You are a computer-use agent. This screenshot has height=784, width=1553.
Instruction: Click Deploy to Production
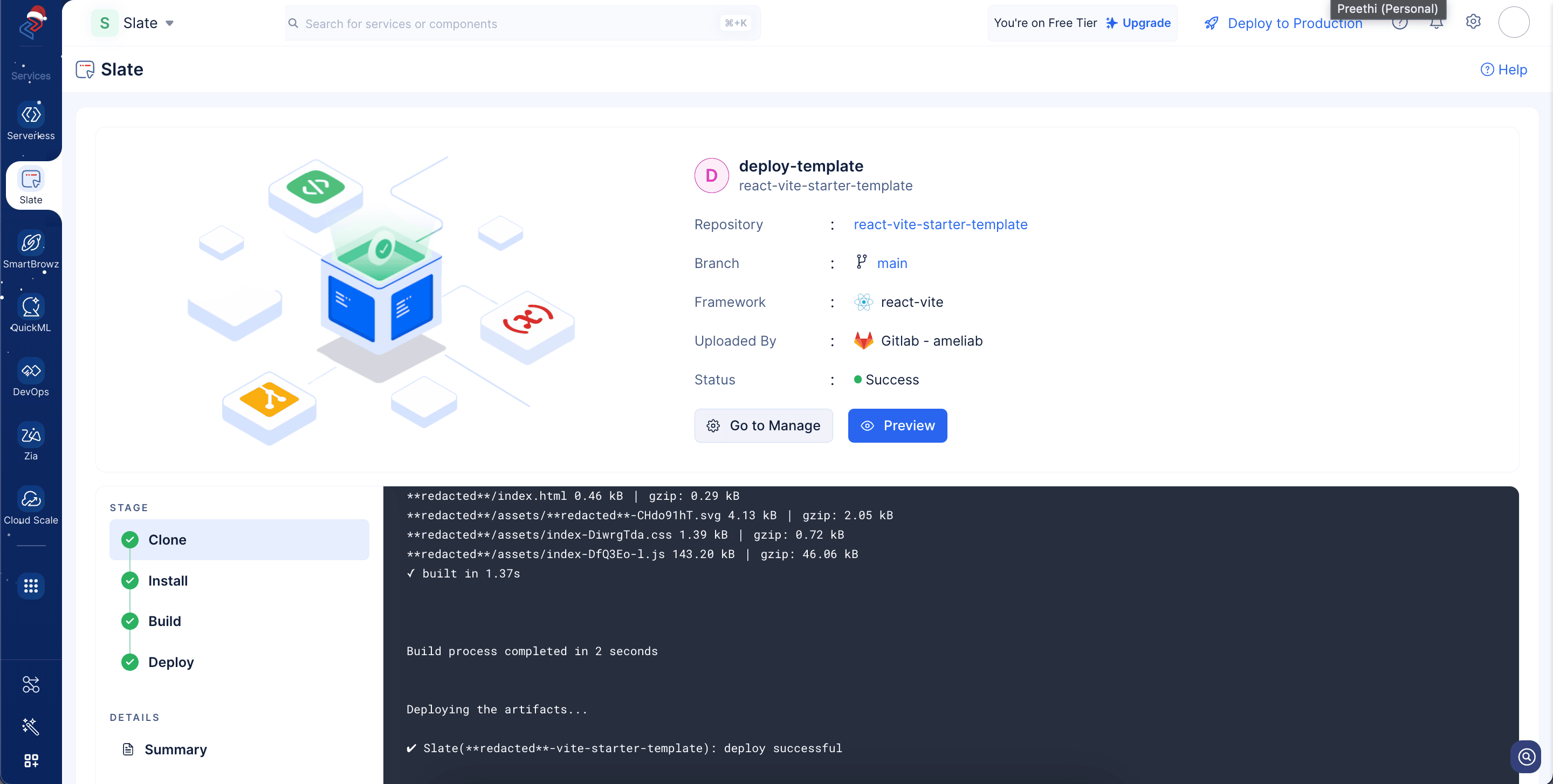[x=1295, y=24]
